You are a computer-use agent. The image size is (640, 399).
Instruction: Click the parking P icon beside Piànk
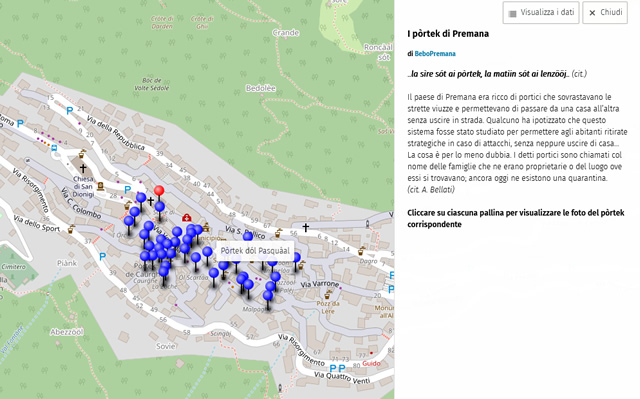pos(102,257)
